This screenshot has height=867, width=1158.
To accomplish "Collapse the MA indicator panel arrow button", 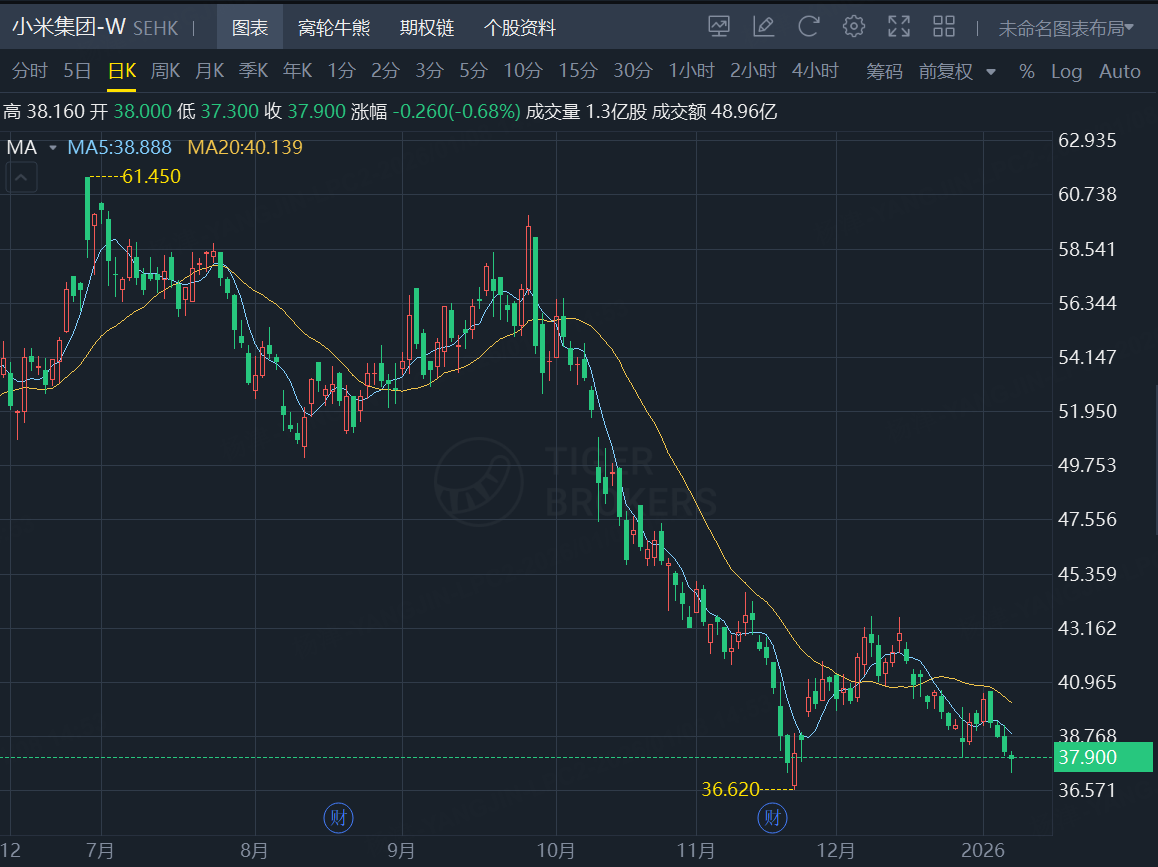I will point(21,178).
